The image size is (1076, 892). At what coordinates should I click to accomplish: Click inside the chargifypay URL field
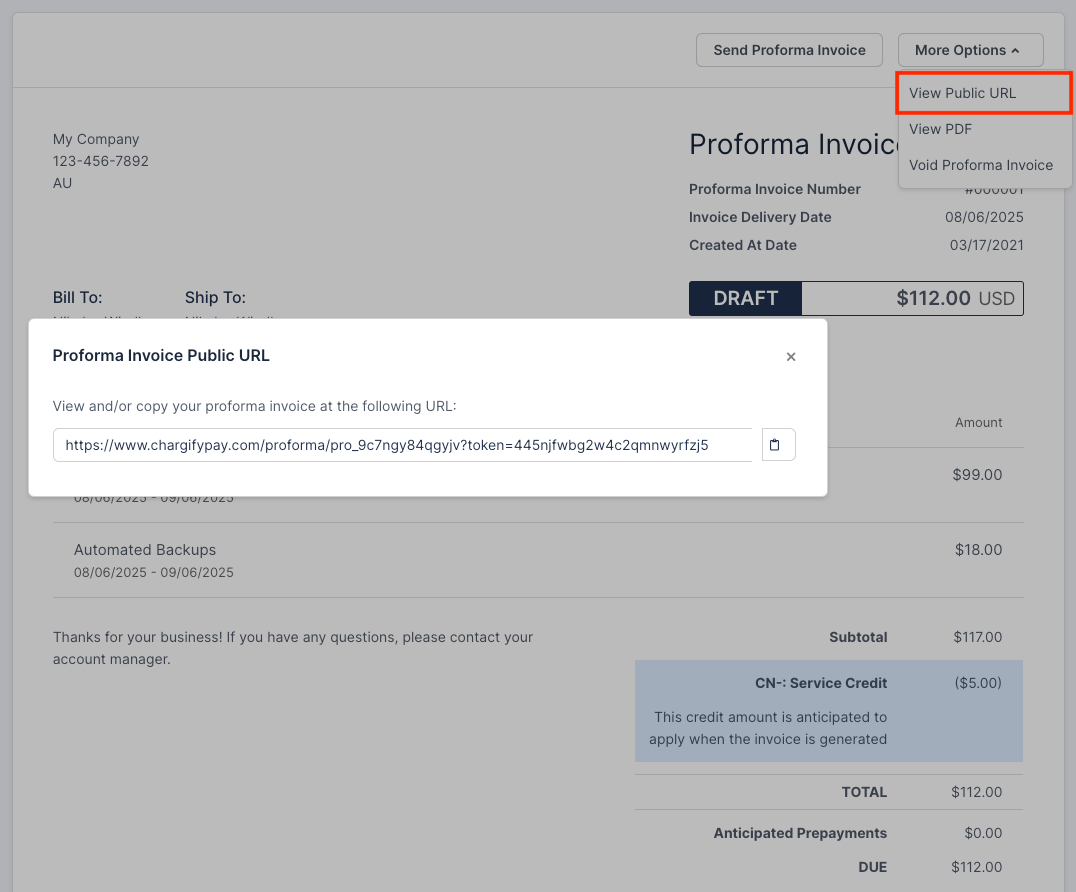(x=400, y=445)
